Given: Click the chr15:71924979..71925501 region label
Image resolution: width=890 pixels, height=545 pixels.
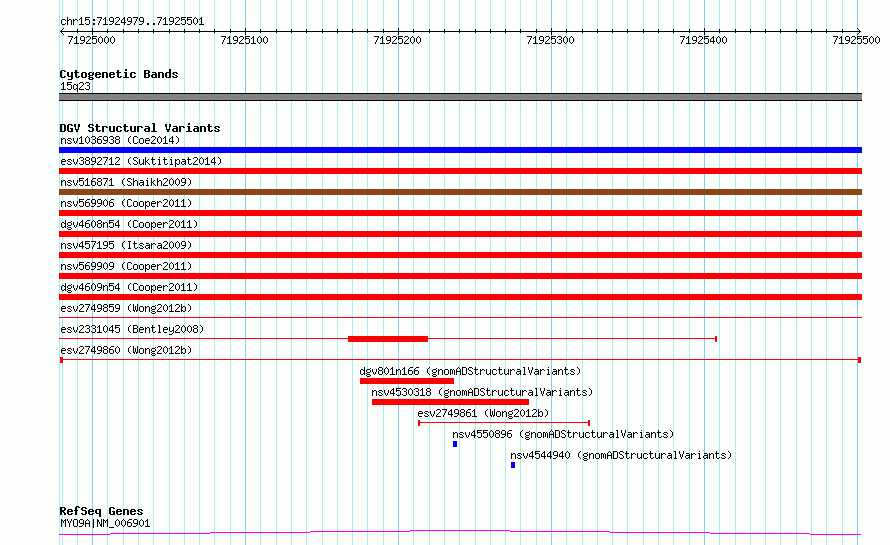Looking at the screenshot, I should point(132,22).
